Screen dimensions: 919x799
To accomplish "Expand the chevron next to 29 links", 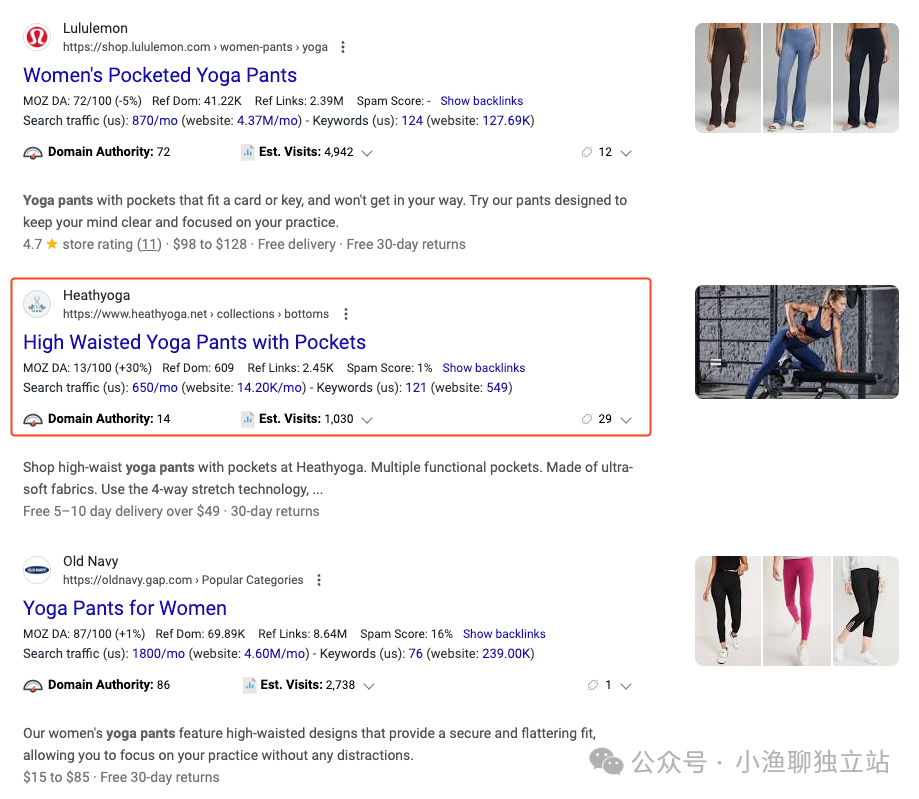I will [x=626, y=420].
